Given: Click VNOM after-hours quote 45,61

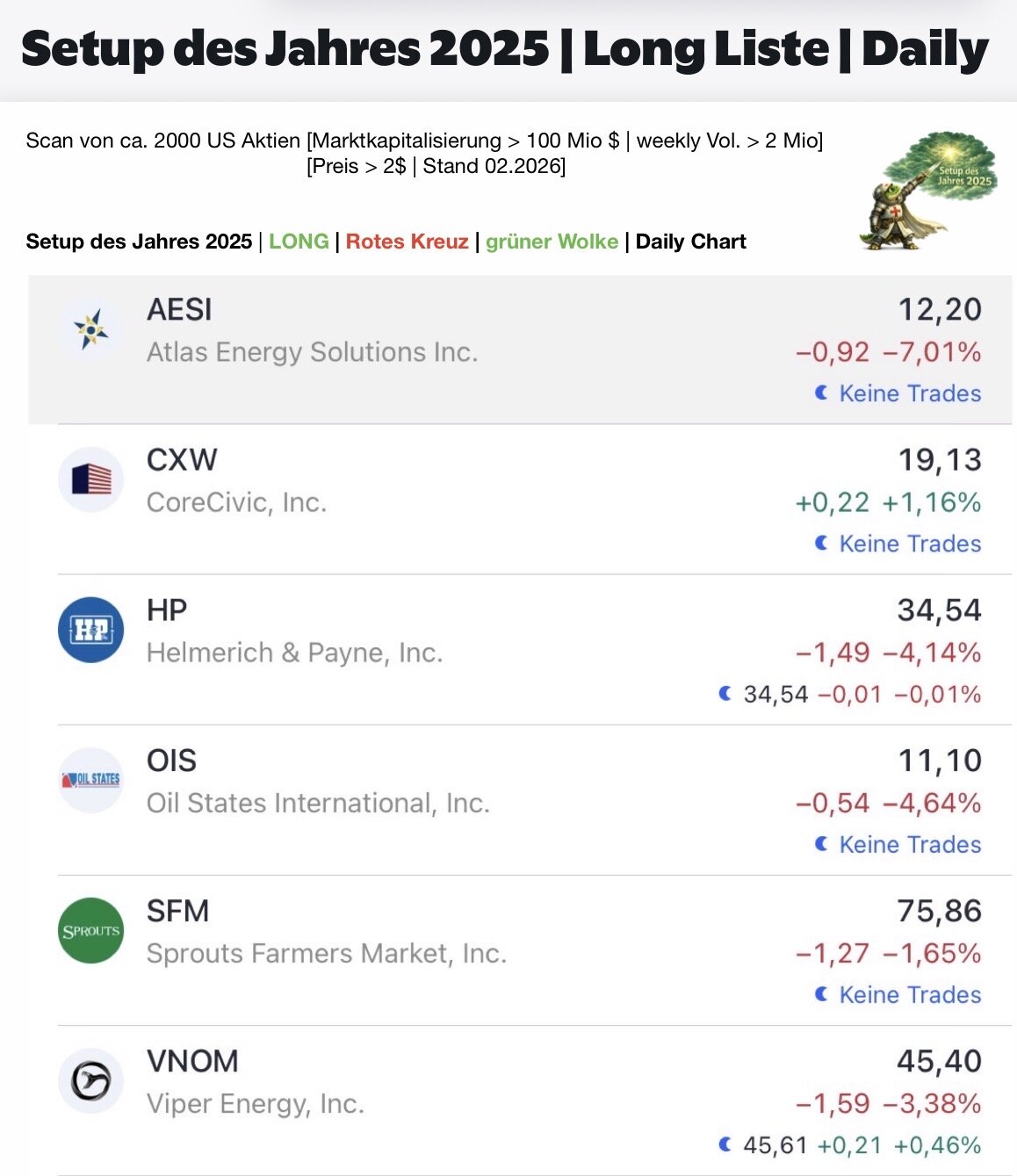Looking at the screenshot, I should [x=775, y=1145].
